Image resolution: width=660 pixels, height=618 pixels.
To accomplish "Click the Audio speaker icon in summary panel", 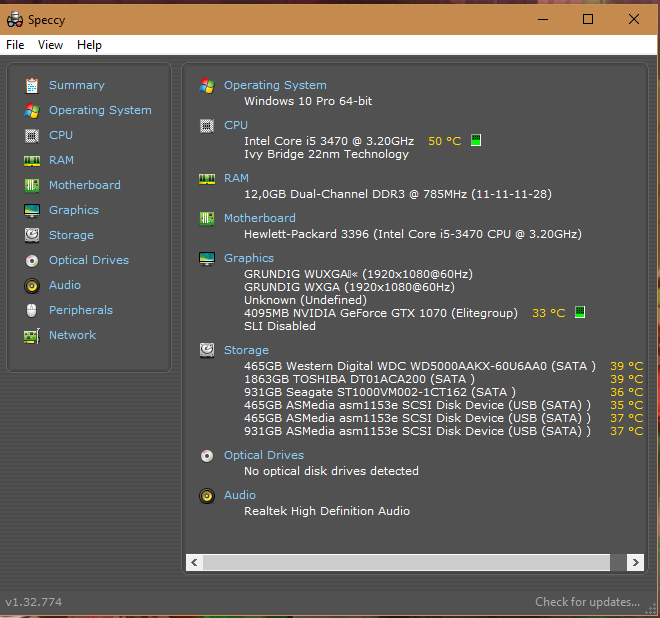I will 207,495.
